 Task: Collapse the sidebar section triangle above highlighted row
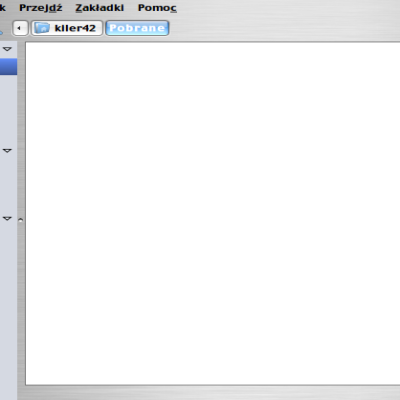(x=7, y=49)
